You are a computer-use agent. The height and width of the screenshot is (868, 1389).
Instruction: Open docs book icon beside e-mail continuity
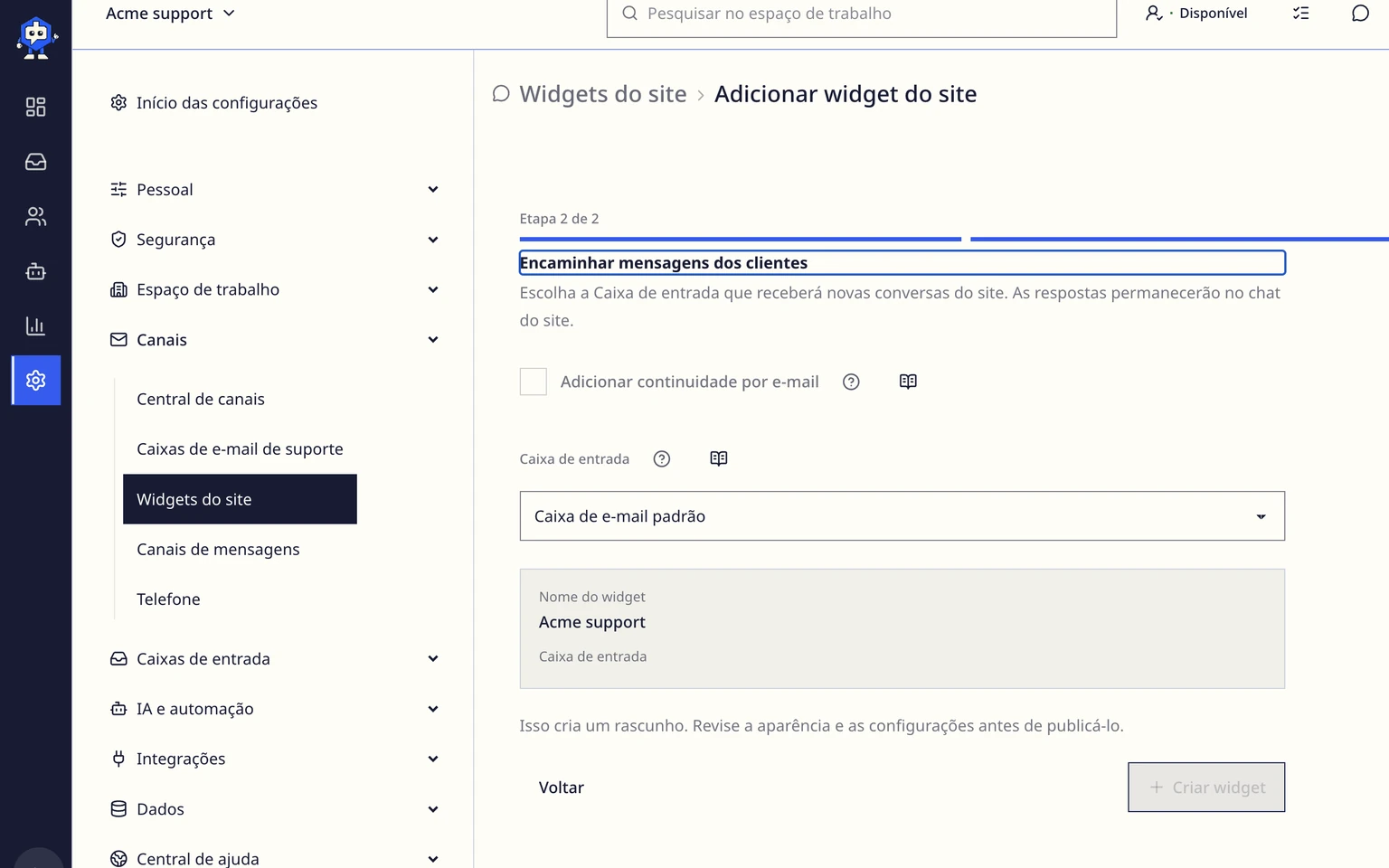coord(908,382)
